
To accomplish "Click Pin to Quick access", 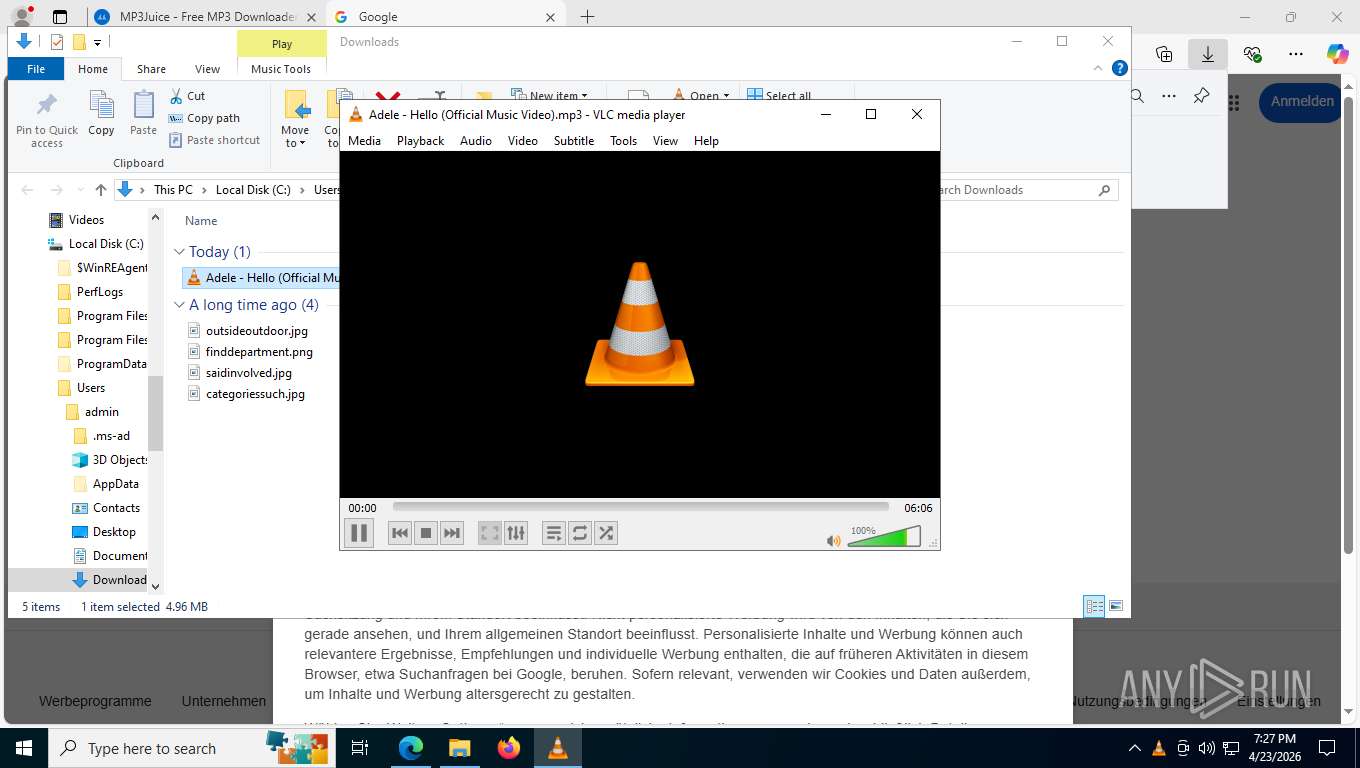I will click(47, 120).
